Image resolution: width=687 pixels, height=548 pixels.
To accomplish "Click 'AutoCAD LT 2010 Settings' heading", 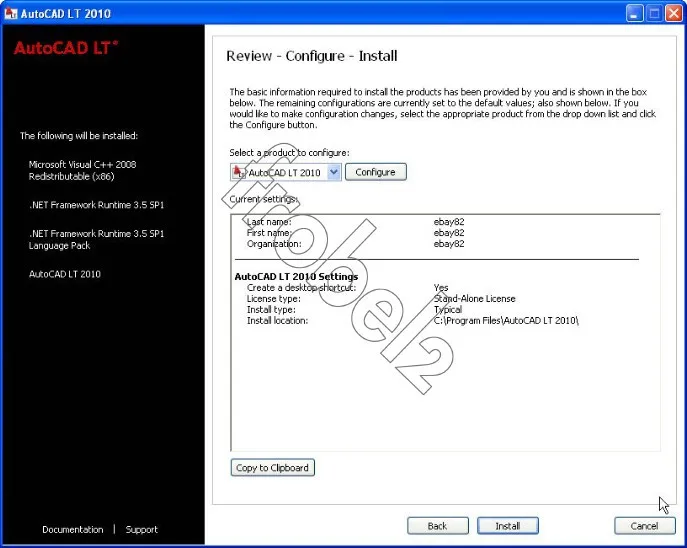I will click(296, 277).
